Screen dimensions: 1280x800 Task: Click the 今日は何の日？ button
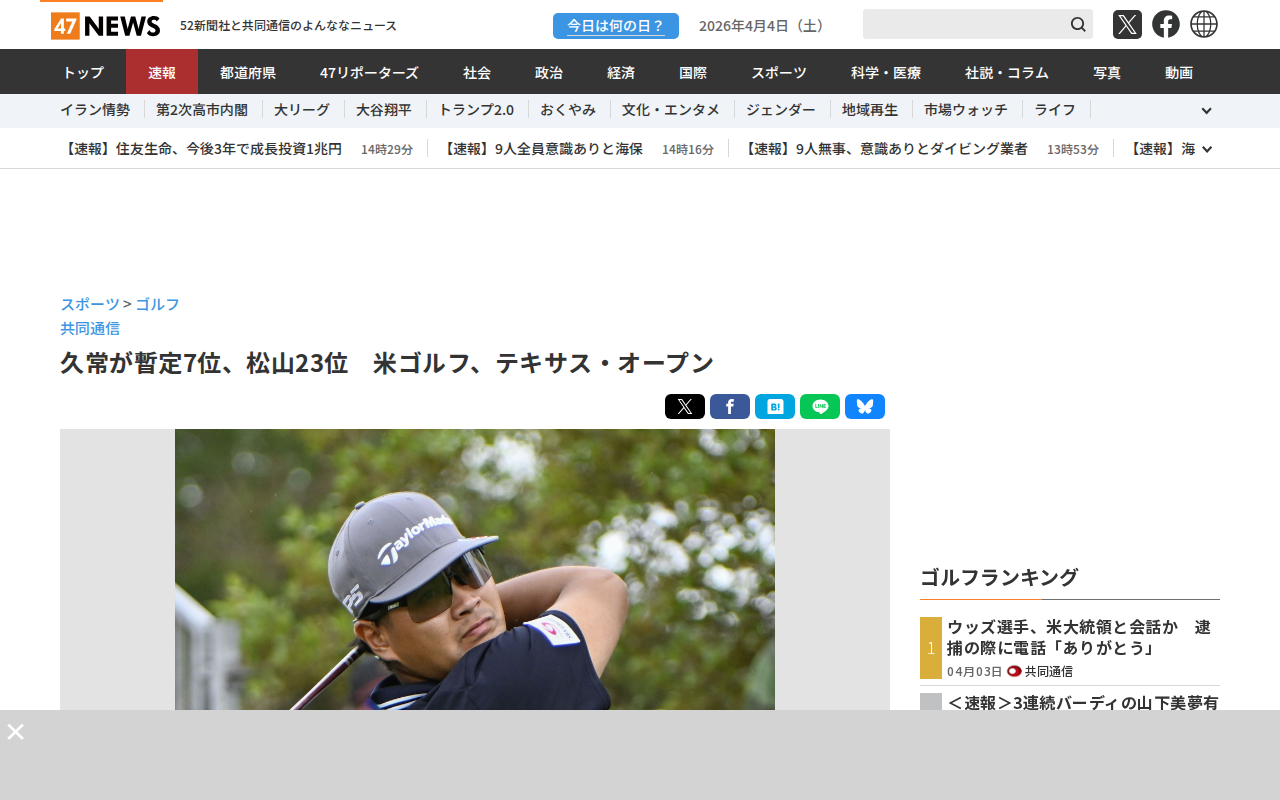[x=616, y=26]
